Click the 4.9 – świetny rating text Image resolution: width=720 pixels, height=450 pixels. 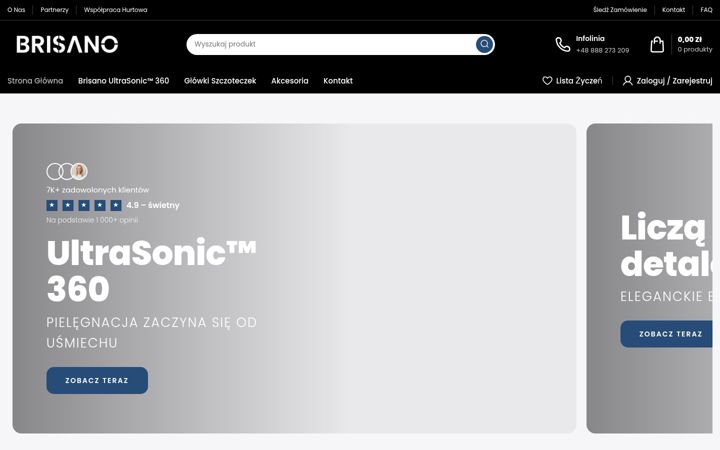point(153,205)
